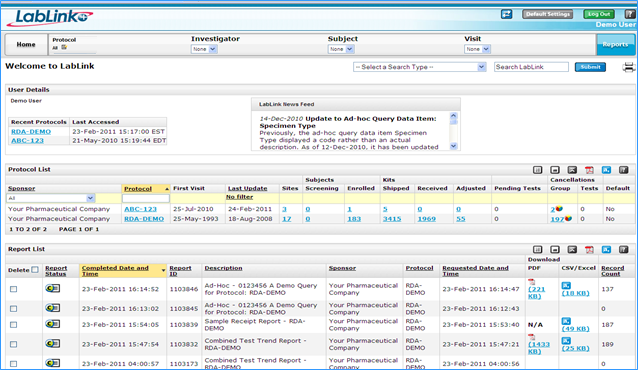Click pie chart icon in RDA-DEMO row
Image resolution: width=638 pixels, height=370 pixels.
568,219
